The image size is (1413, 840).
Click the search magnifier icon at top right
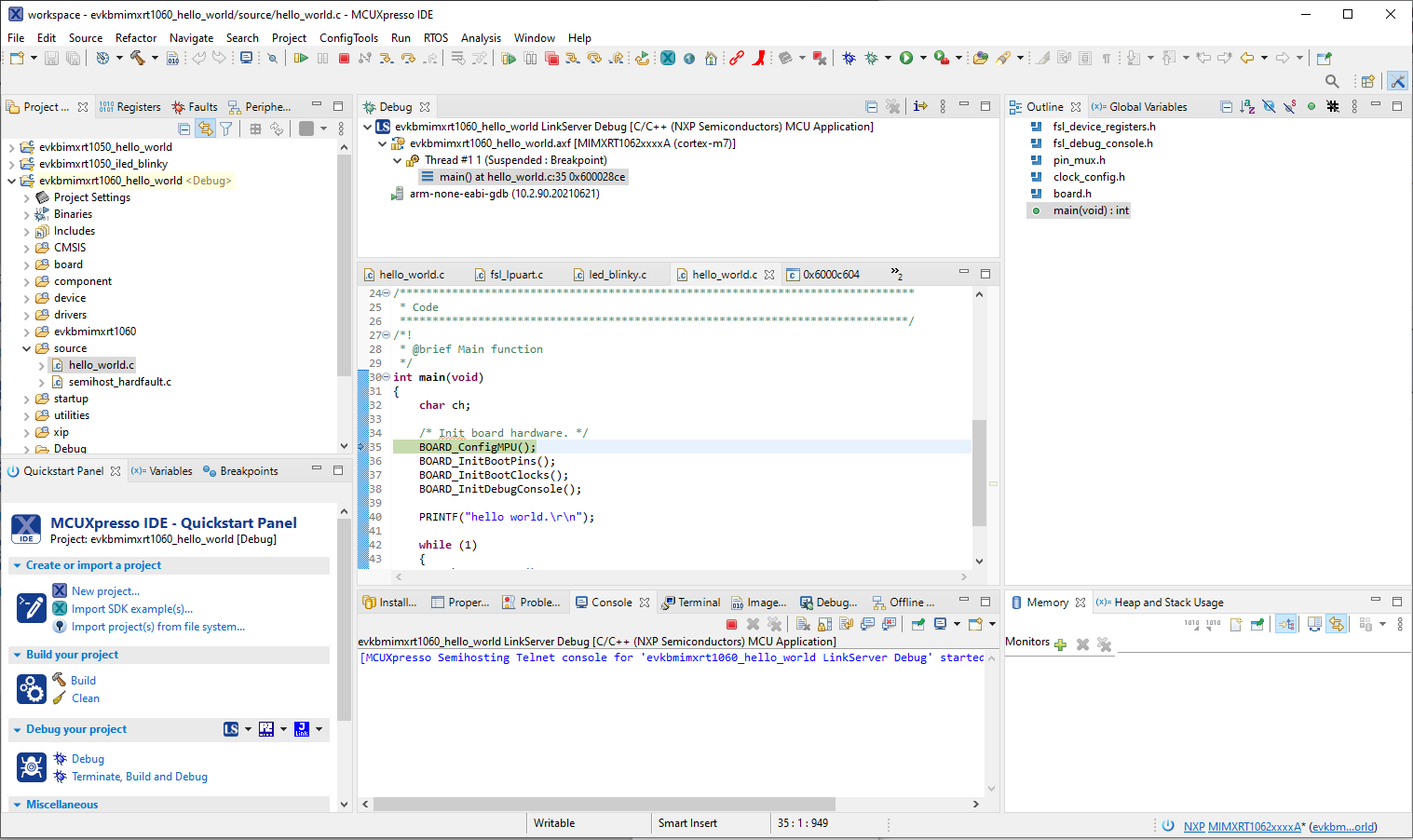pos(1332,81)
